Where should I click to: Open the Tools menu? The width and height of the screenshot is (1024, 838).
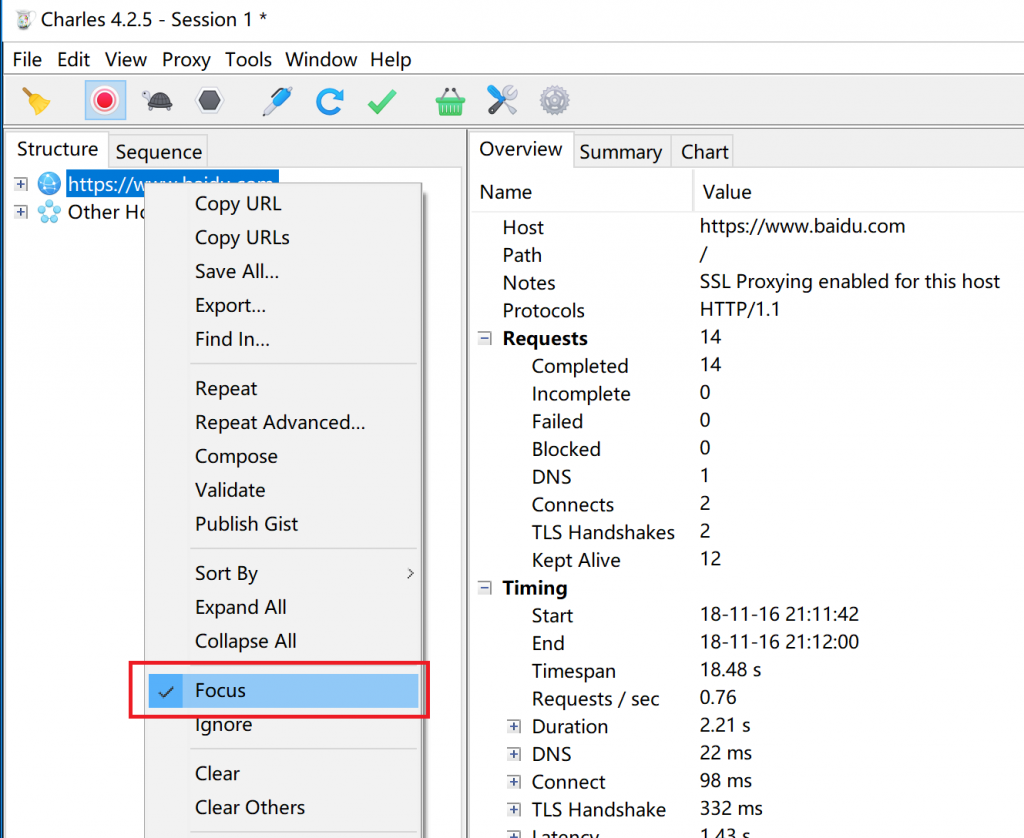click(248, 59)
